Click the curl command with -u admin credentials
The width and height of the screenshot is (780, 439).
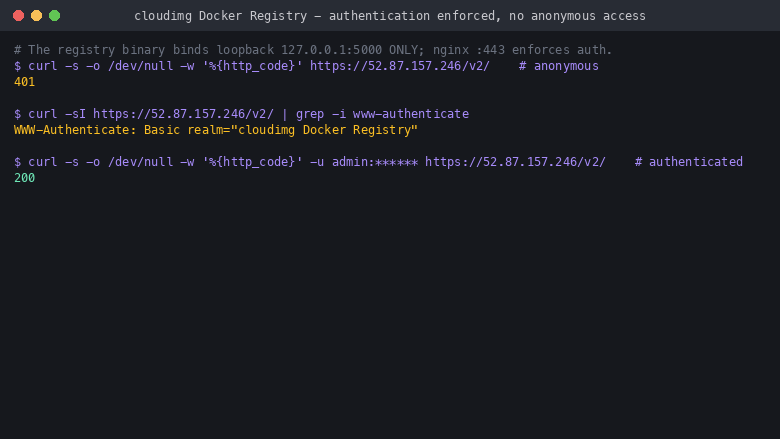tap(378, 162)
